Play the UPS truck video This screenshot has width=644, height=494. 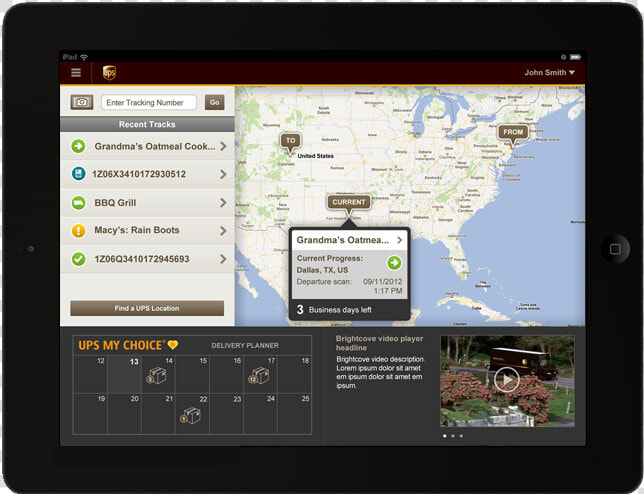click(x=506, y=379)
